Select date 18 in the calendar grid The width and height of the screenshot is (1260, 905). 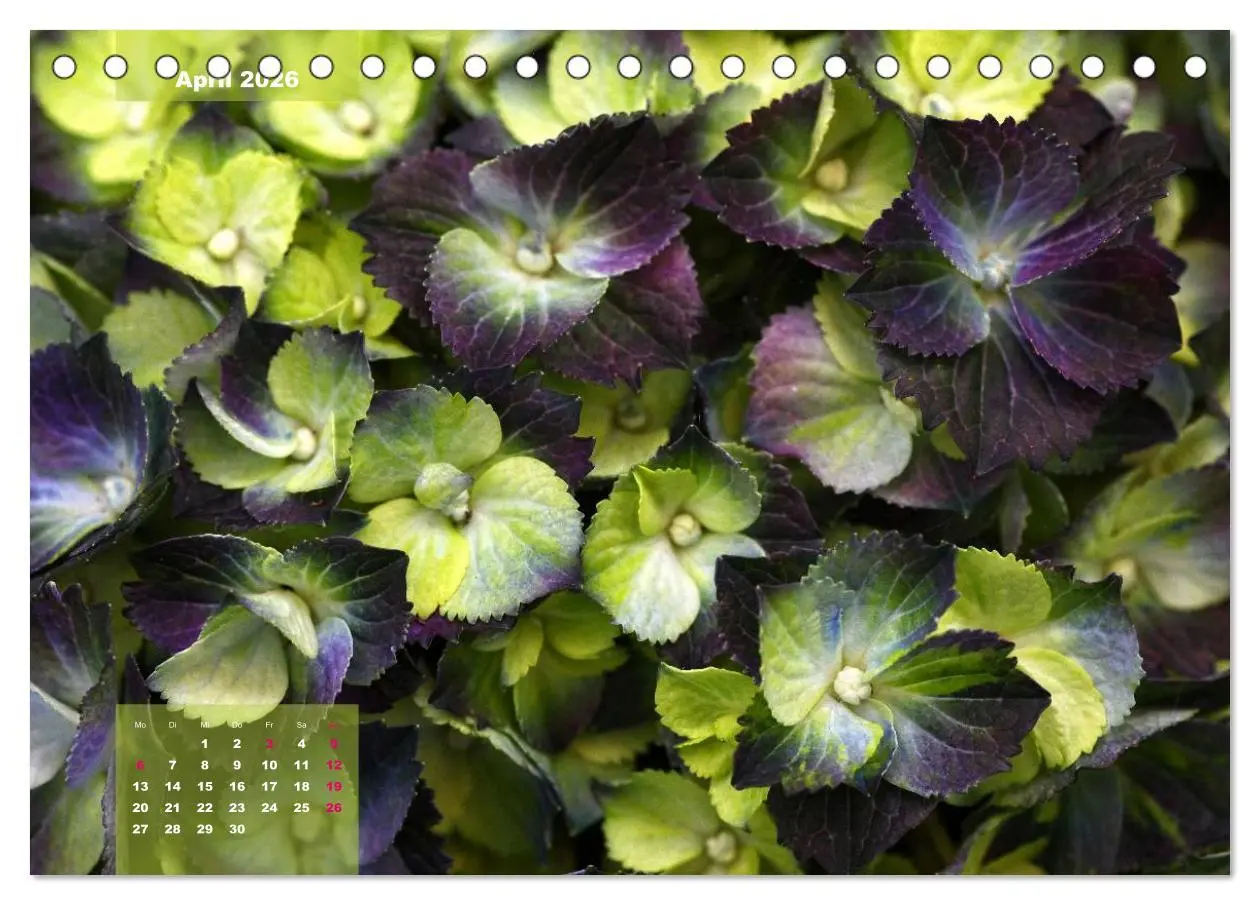pos(301,787)
